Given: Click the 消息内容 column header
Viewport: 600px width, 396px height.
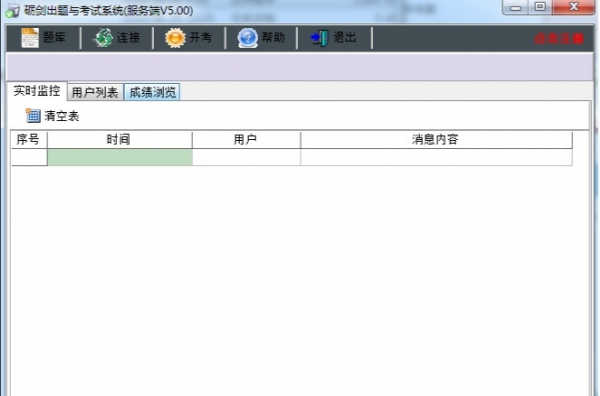Looking at the screenshot, I should (437, 140).
